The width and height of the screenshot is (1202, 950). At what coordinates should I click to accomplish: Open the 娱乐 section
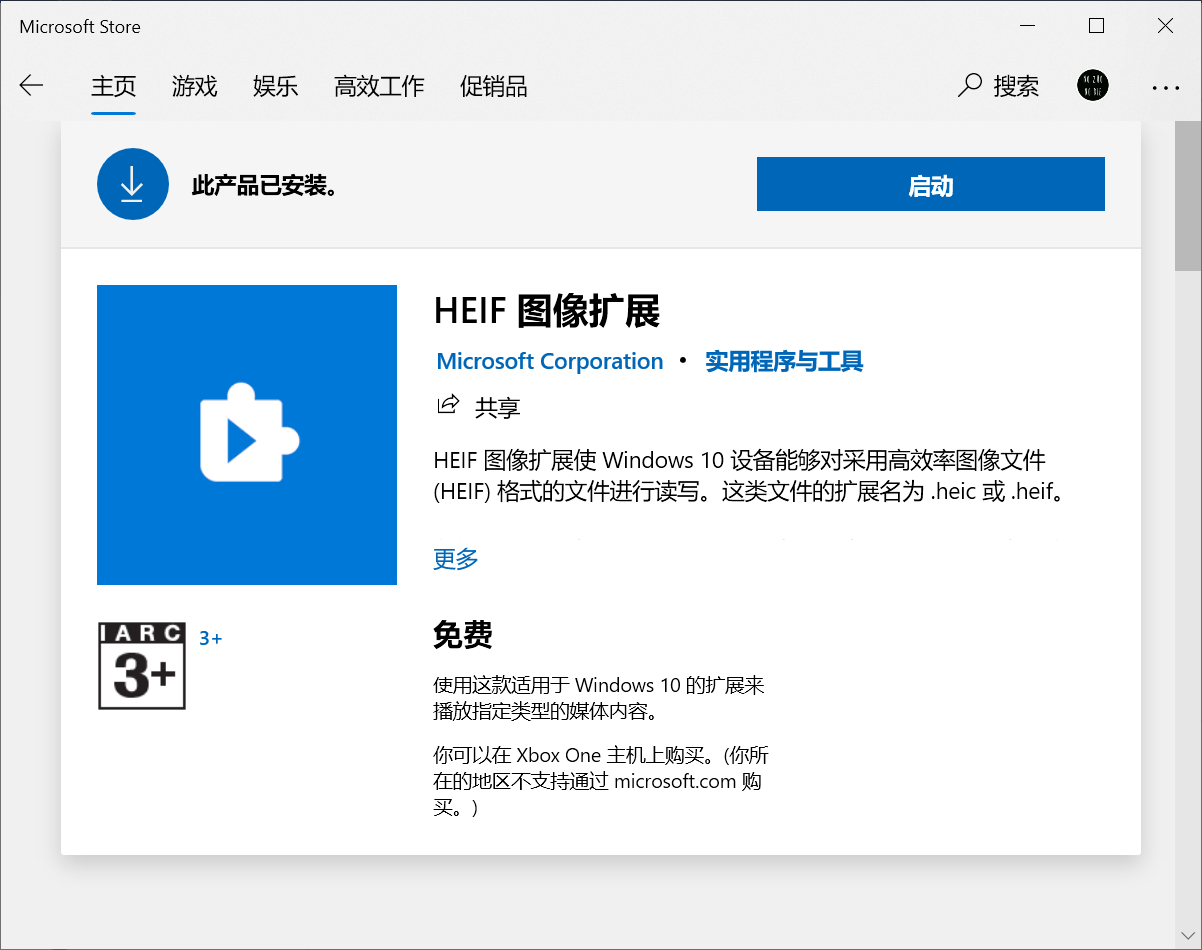pyautogui.click(x=275, y=87)
